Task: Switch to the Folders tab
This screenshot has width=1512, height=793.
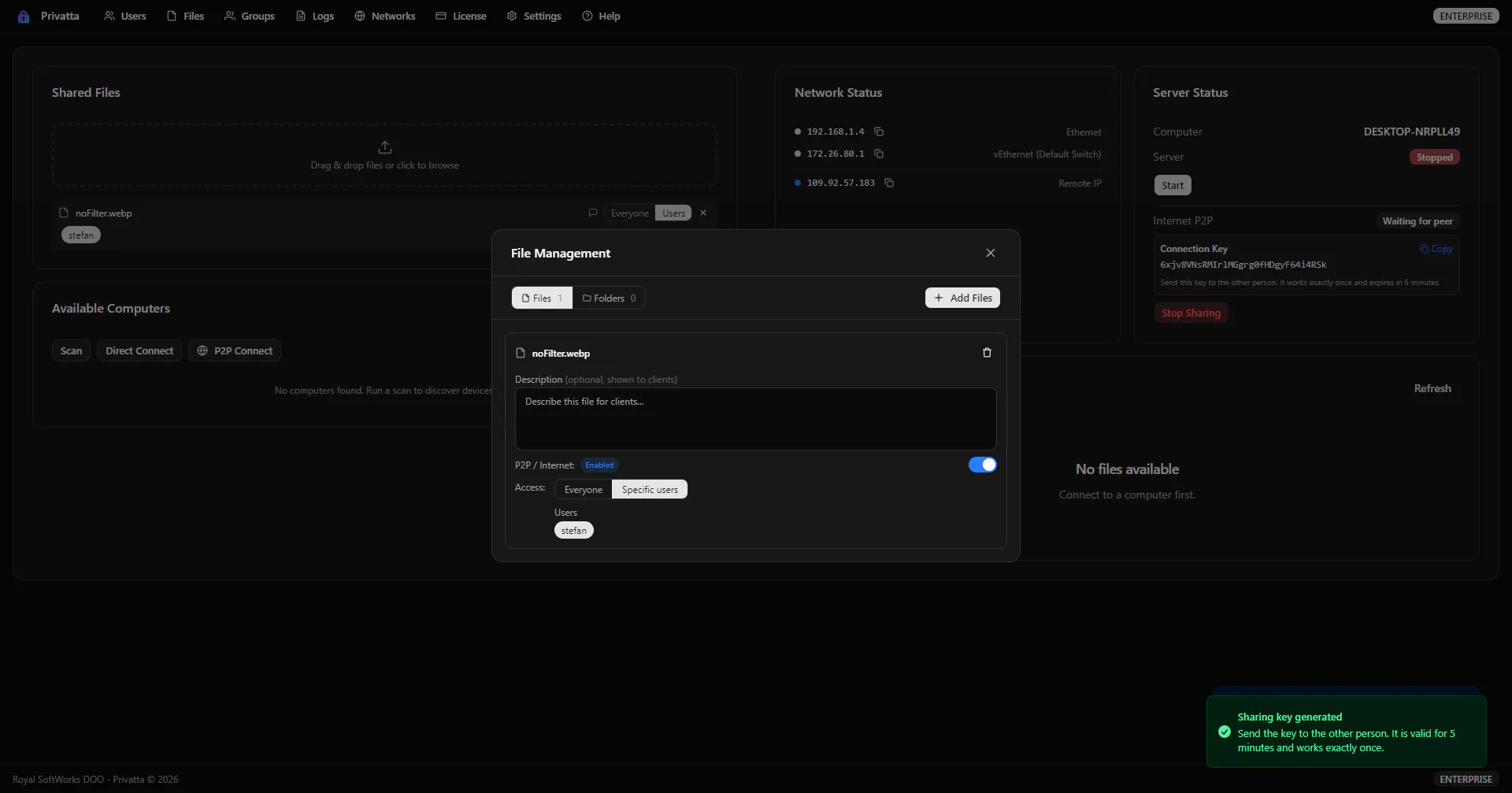Action: tap(609, 298)
